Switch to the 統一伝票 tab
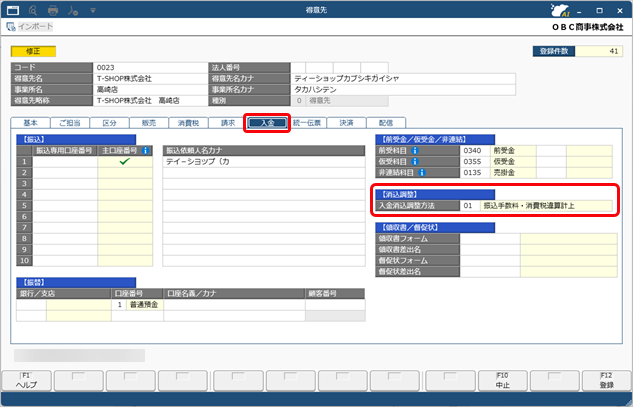This screenshot has height=407, width=633. (x=307, y=123)
